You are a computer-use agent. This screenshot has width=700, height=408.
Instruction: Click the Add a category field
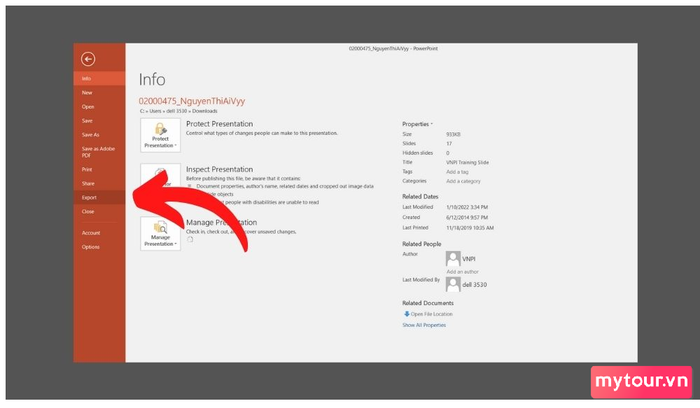click(x=463, y=181)
